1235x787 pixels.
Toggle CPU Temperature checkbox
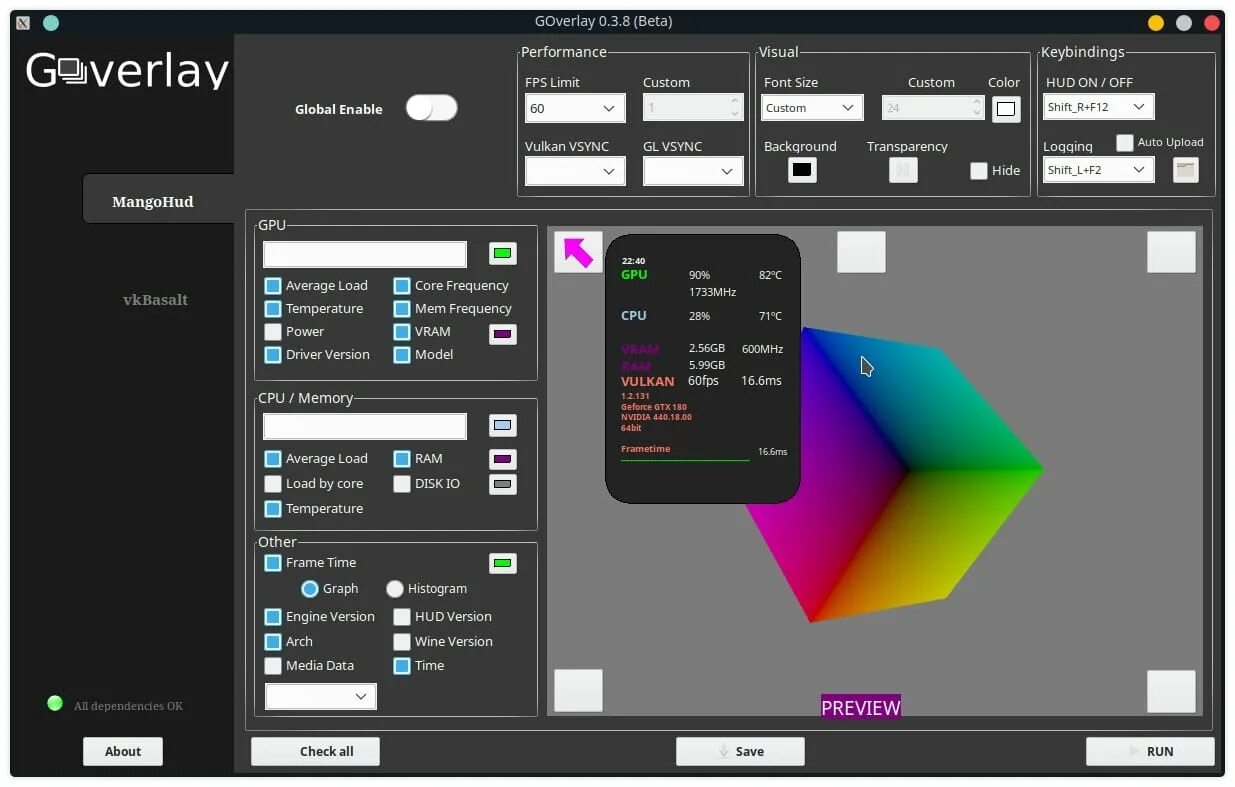pos(273,508)
